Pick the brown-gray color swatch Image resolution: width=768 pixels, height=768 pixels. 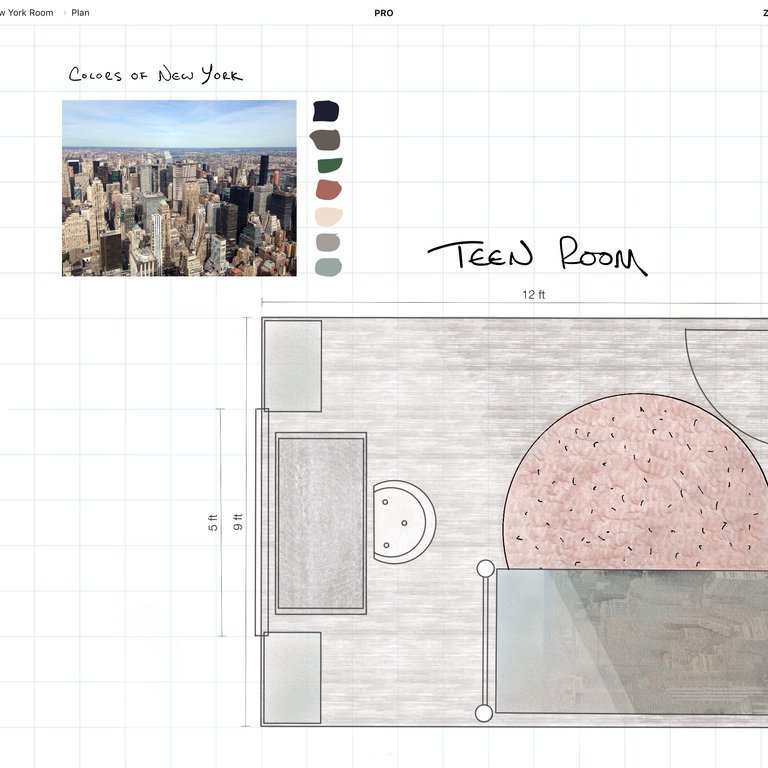(325, 140)
